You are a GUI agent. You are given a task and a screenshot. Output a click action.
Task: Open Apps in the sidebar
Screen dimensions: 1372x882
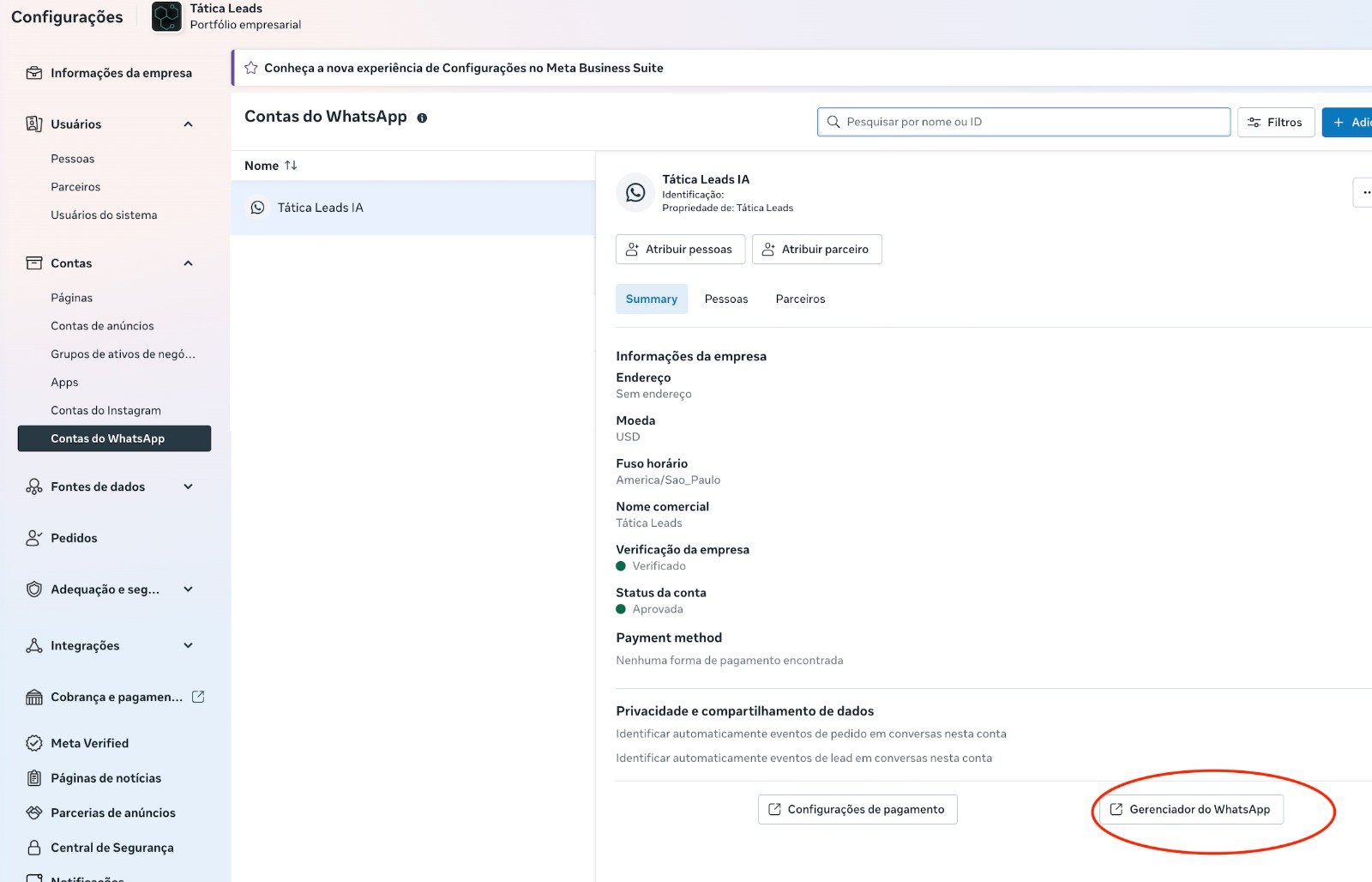[64, 383]
